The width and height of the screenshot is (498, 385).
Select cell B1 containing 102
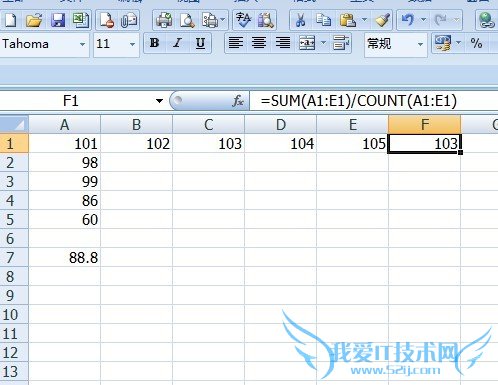pyautogui.click(x=137, y=144)
